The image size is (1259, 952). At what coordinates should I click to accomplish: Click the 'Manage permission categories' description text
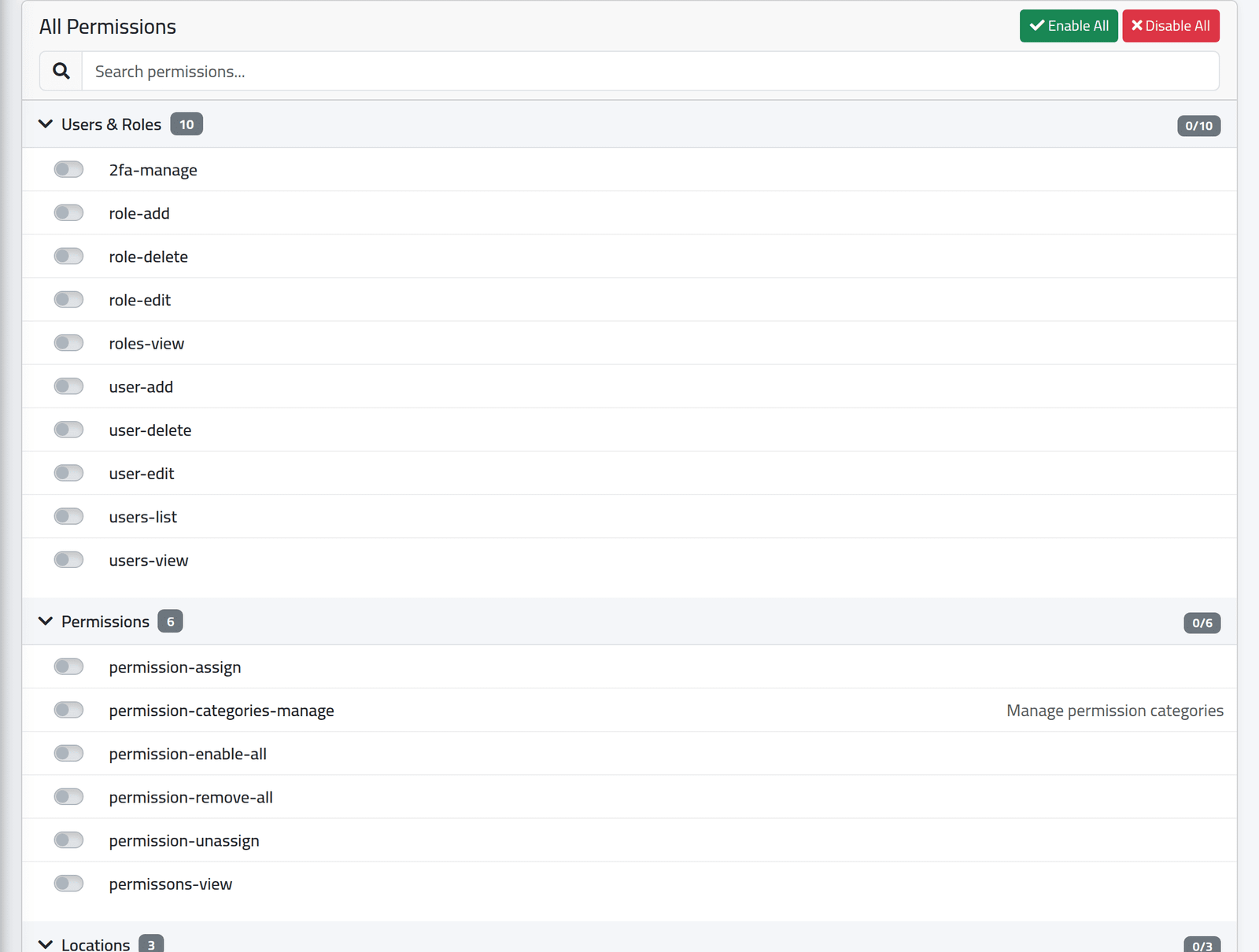pos(1115,710)
